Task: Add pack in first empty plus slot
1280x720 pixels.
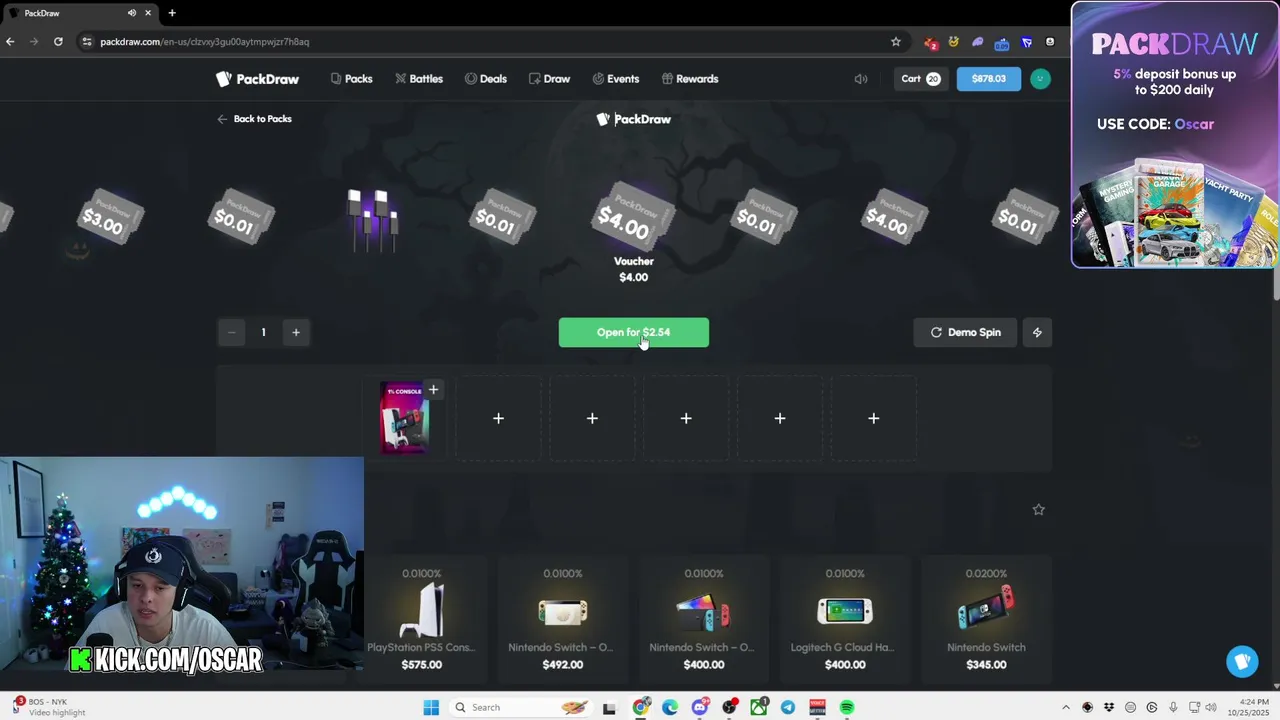Action: [x=498, y=418]
